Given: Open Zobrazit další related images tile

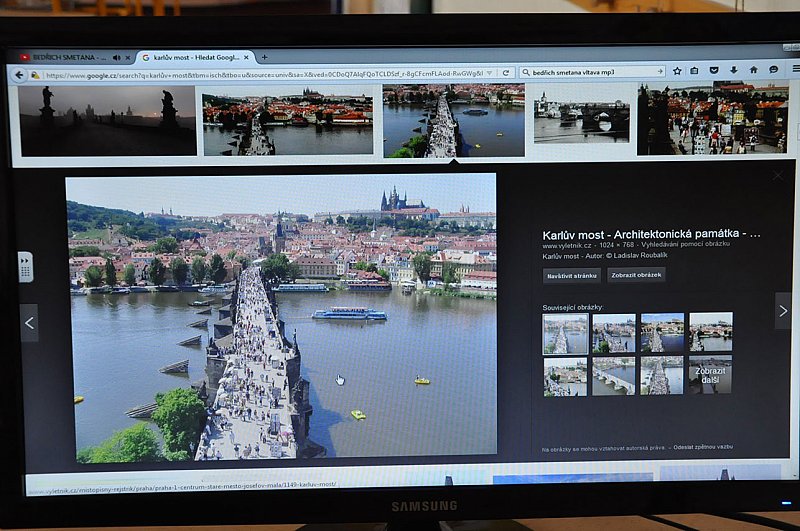Looking at the screenshot, I should click(710, 375).
